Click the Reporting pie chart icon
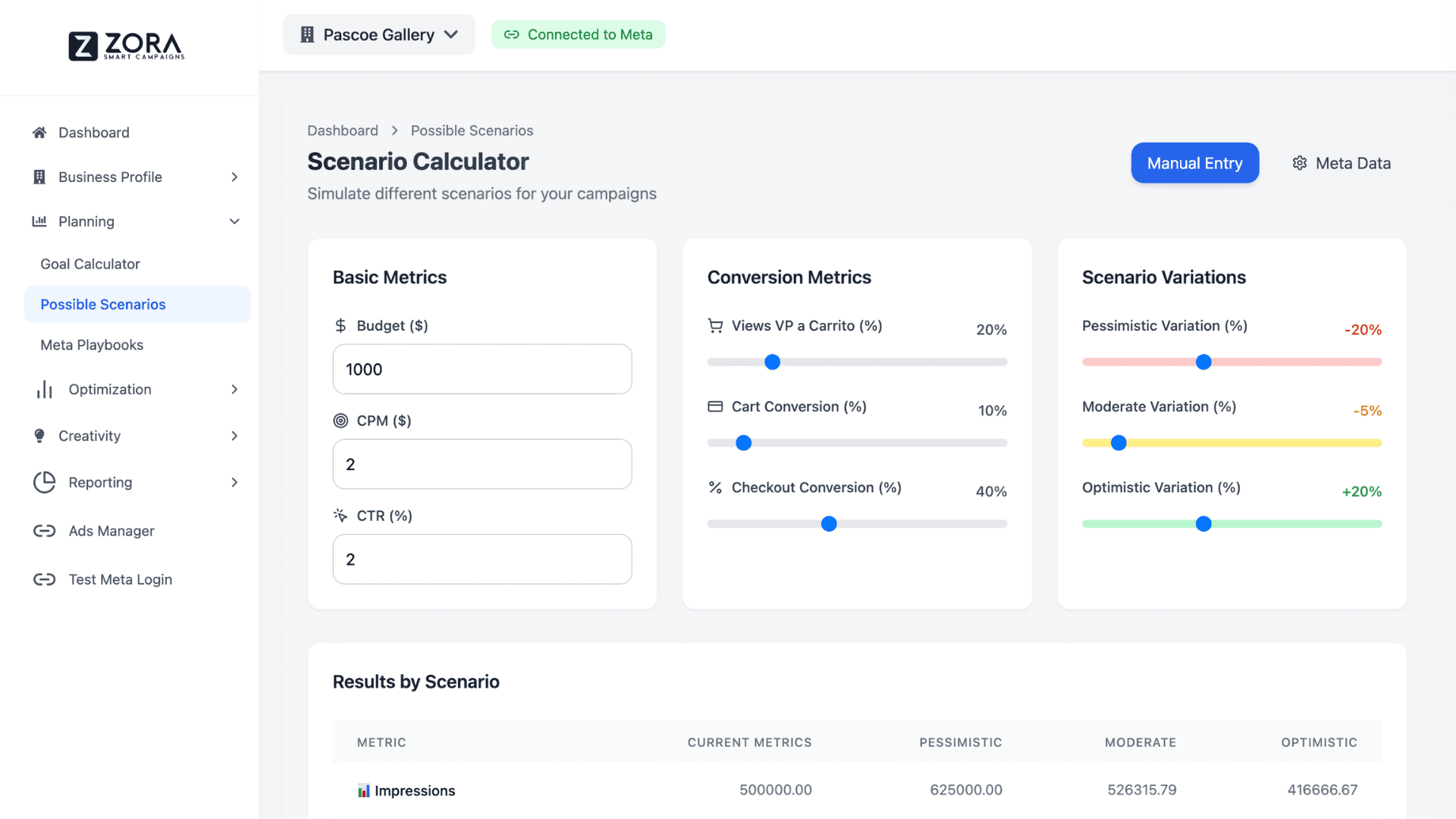1456x819 pixels. (45, 482)
